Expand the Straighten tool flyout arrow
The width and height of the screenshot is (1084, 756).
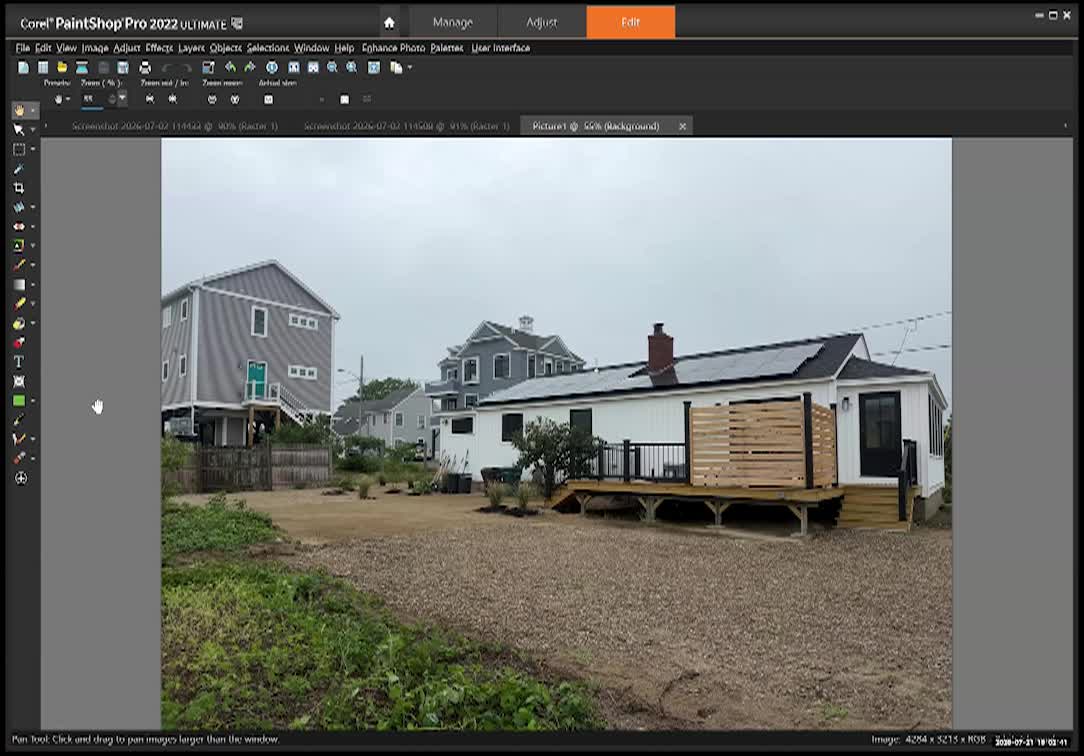point(32,207)
